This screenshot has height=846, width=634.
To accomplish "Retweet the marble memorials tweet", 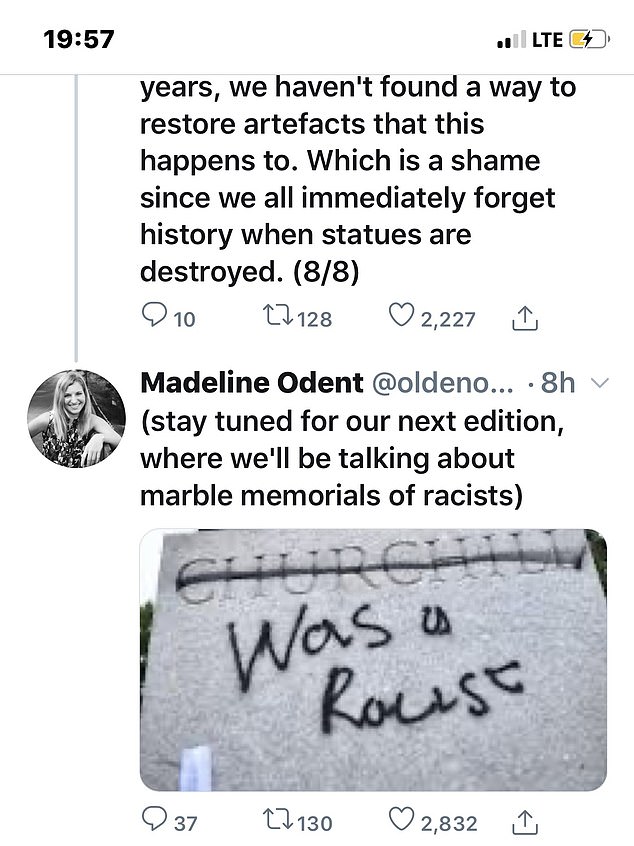I will tap(273, 823).
